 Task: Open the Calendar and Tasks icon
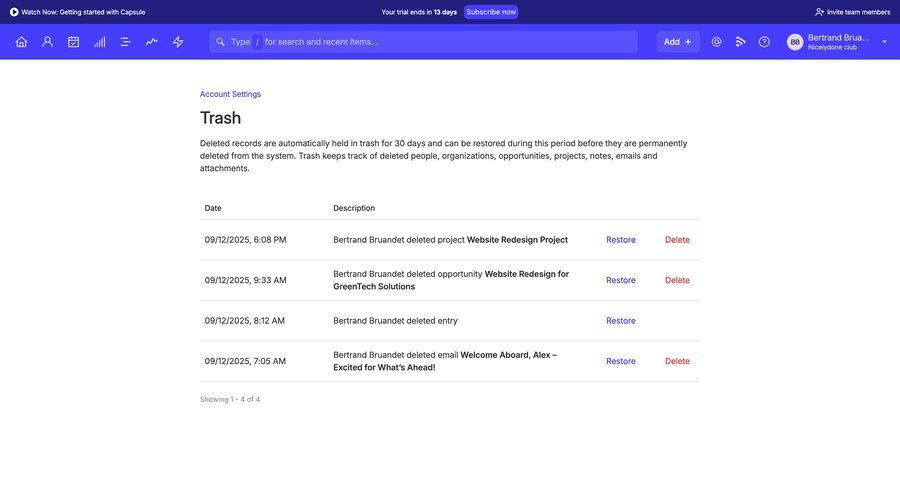(x=73, y=42)
